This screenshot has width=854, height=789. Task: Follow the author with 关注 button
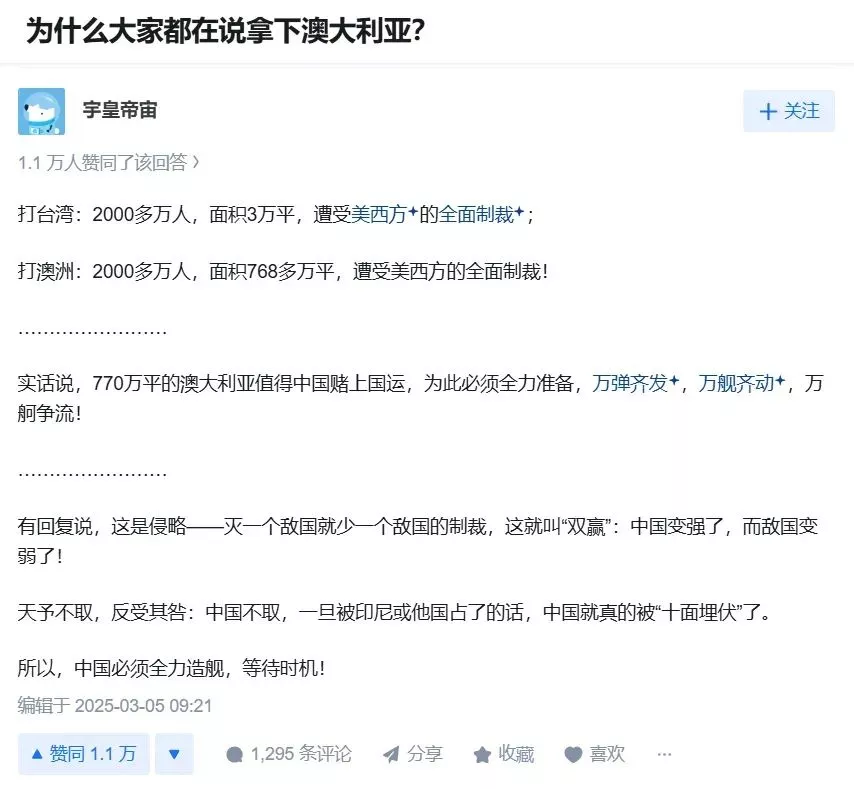coord(789,111)
